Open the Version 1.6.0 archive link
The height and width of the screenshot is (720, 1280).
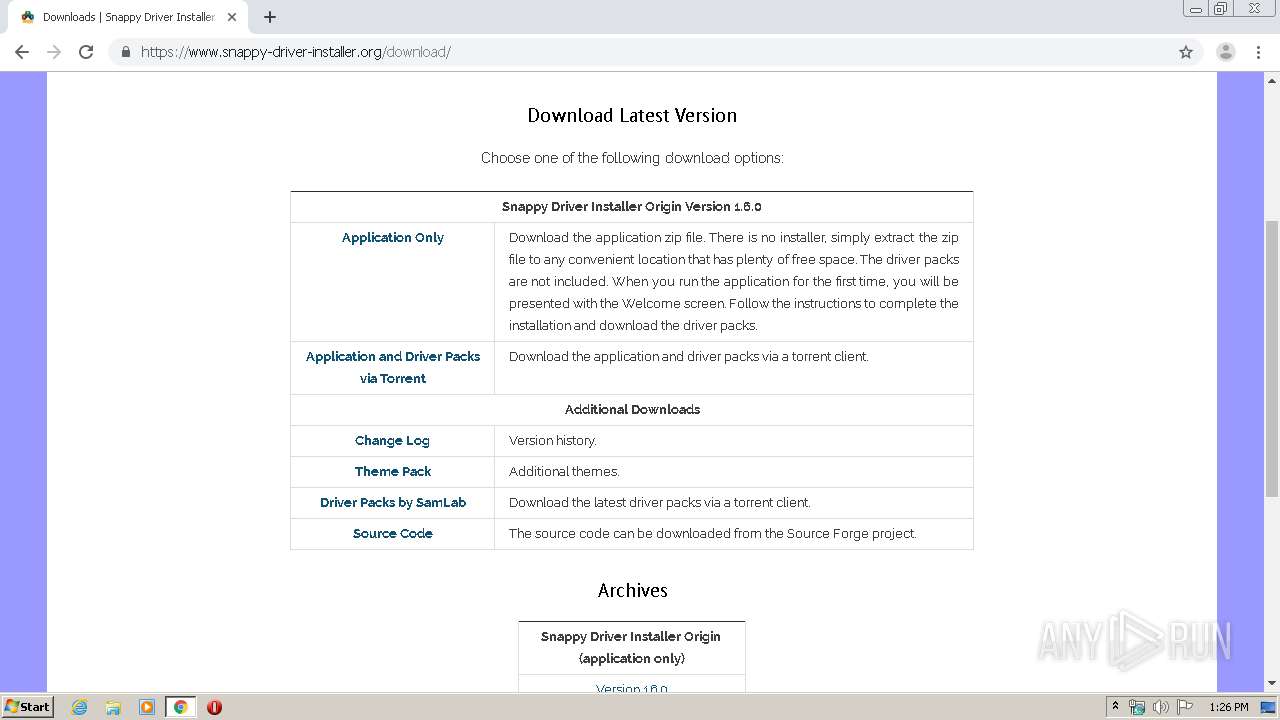click(x=632, y=688)
